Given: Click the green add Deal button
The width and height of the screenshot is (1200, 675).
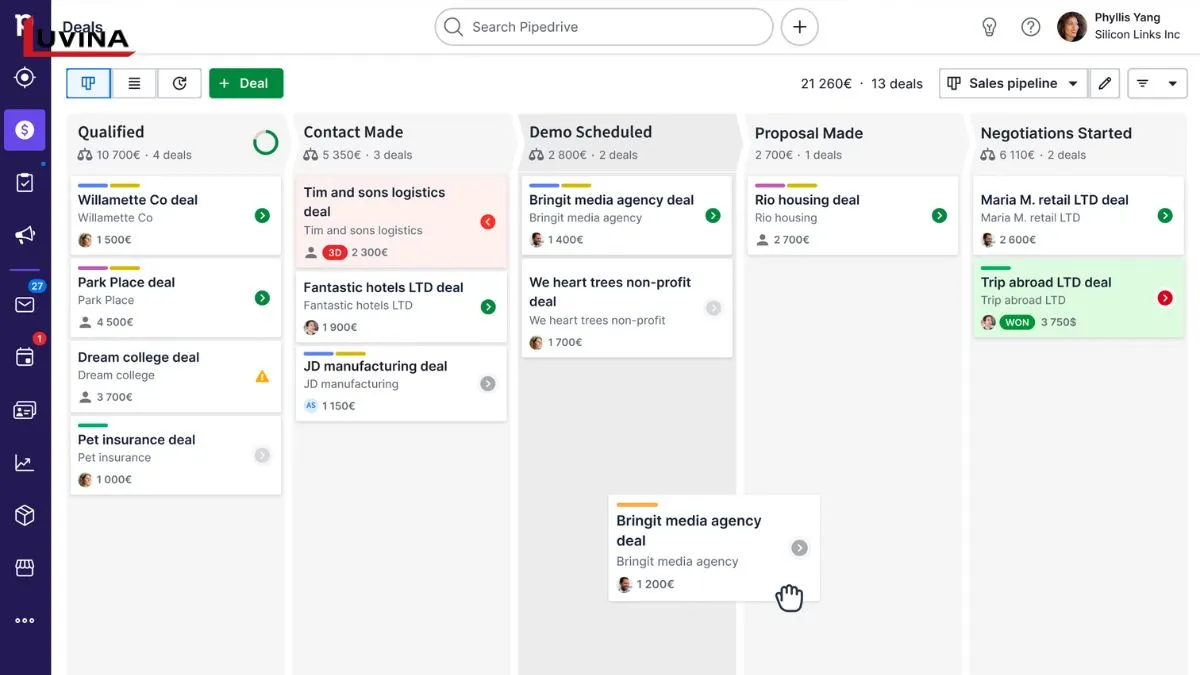Looking at the screenshot, I should pos(246,84).
